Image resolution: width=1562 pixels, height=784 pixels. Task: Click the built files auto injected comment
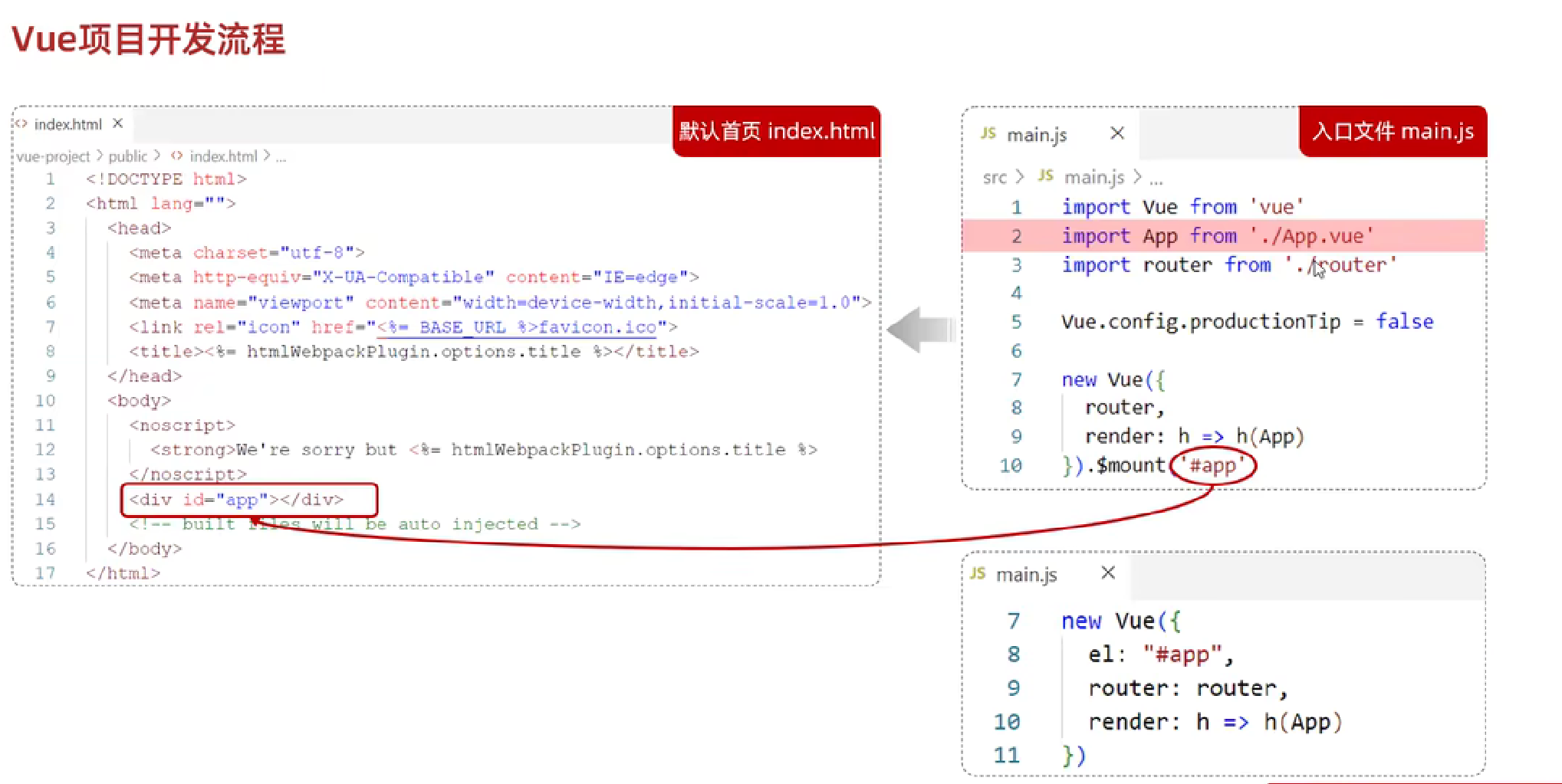[x=355, y=524]
